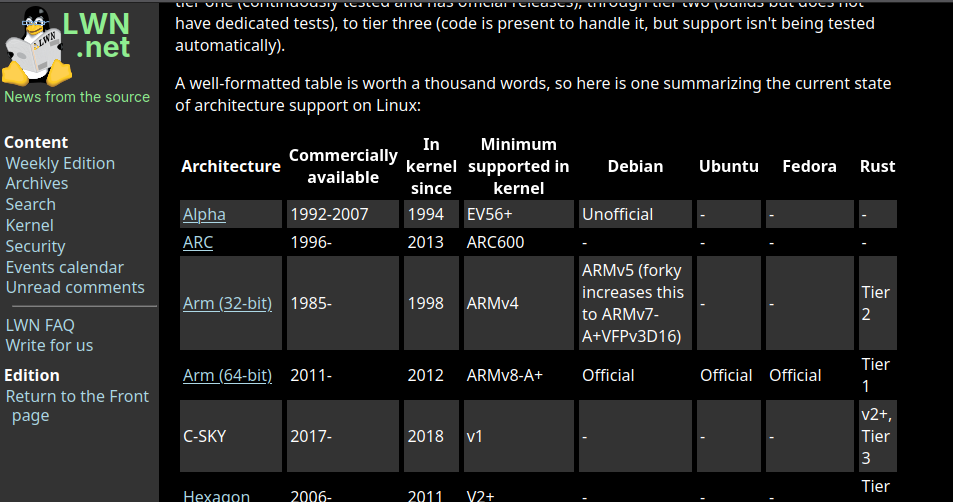The width and height of the screenshot is (953, 502).
Task: Go to the Archives page
Action: point(37,183)
